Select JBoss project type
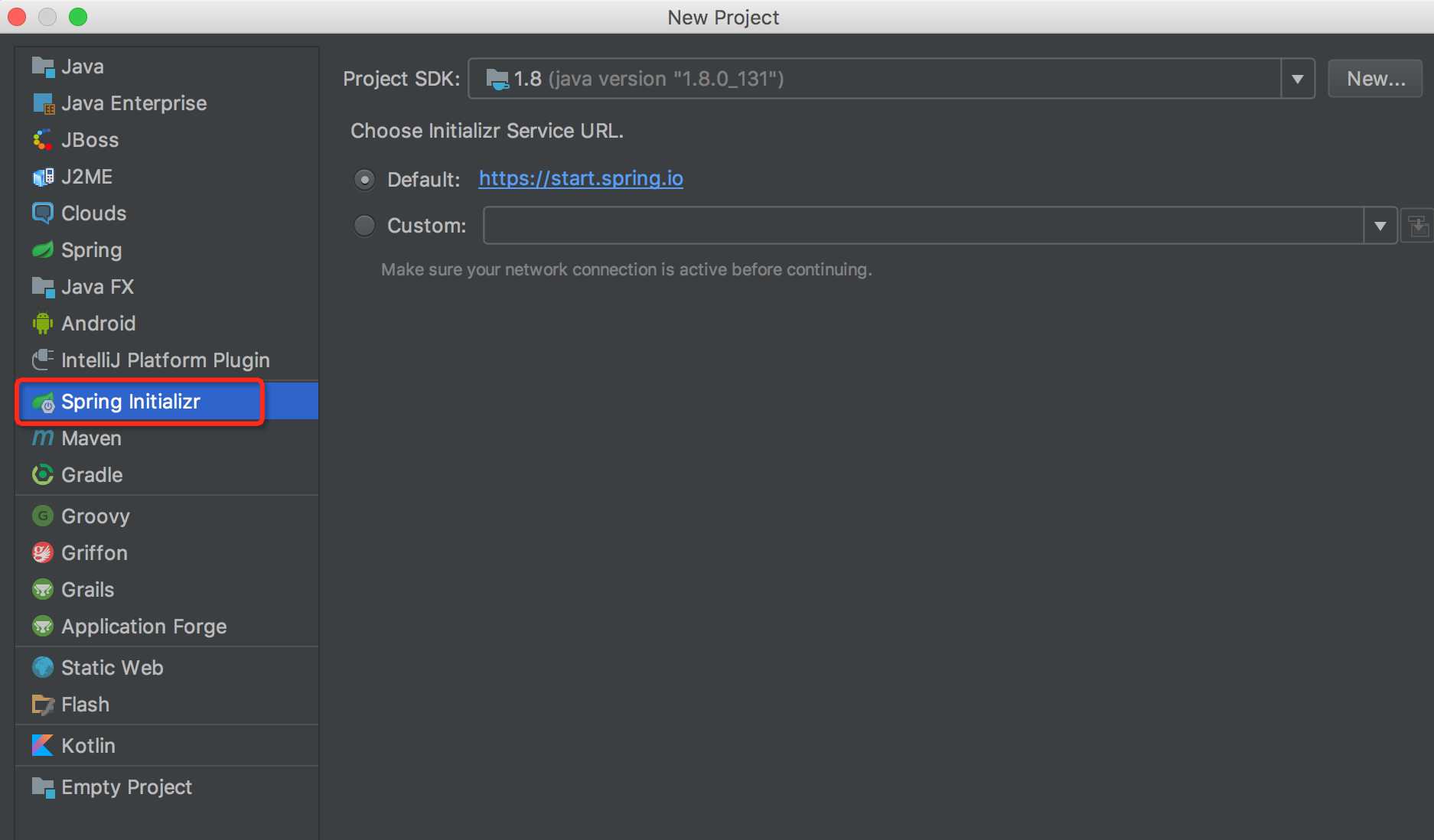 point(167,140)
